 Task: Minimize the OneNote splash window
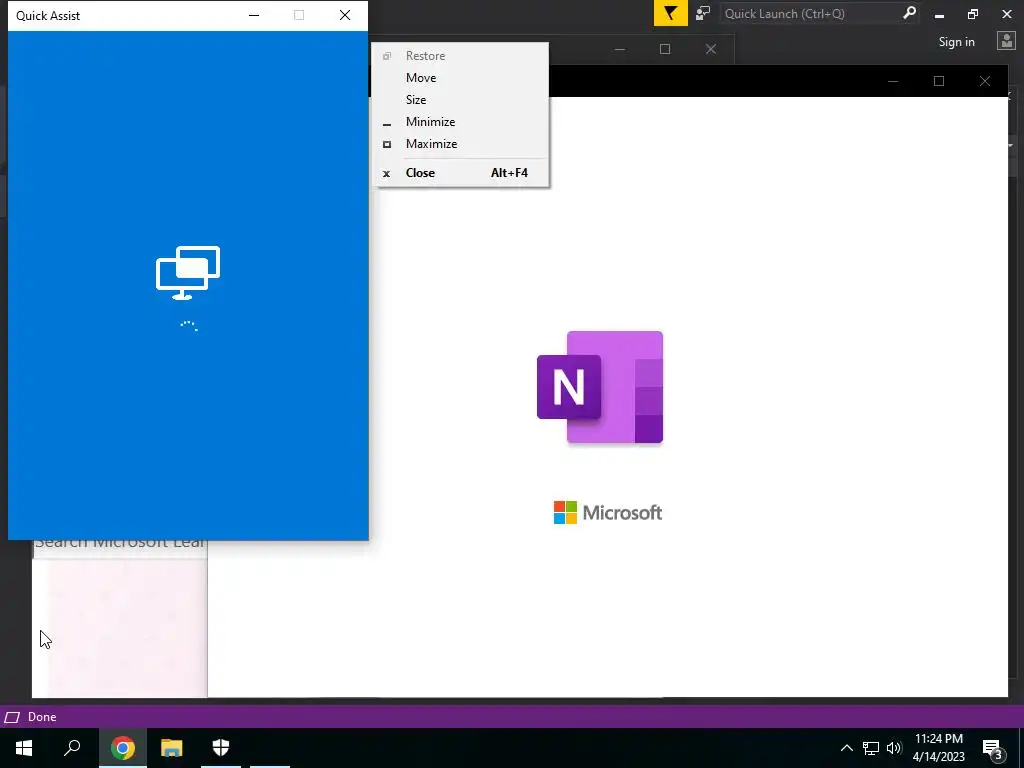893,81
